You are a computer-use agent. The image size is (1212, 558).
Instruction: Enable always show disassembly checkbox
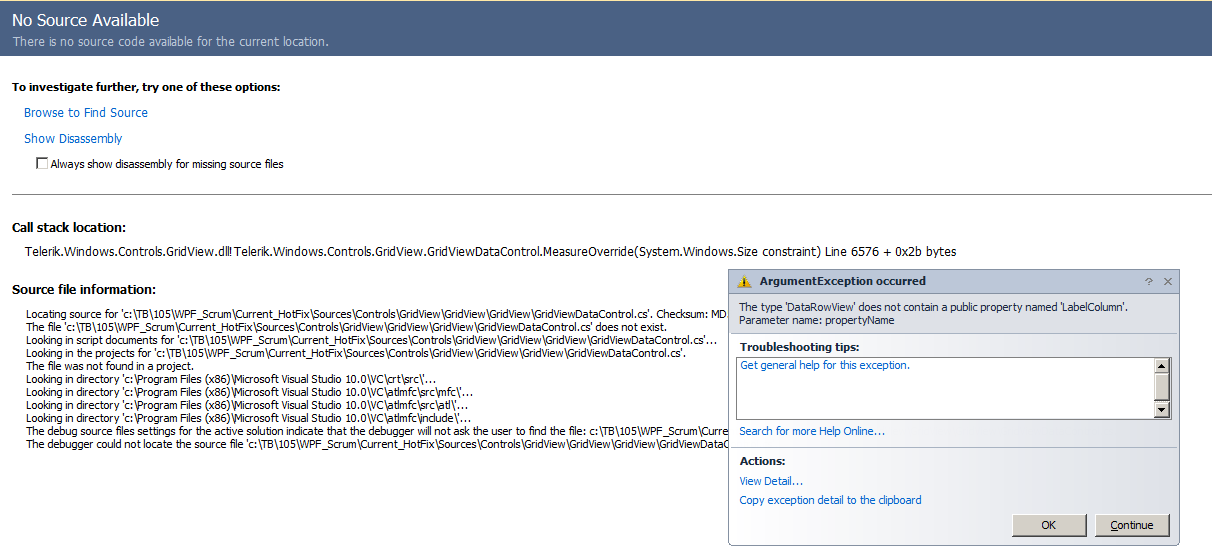coord(42,163)
